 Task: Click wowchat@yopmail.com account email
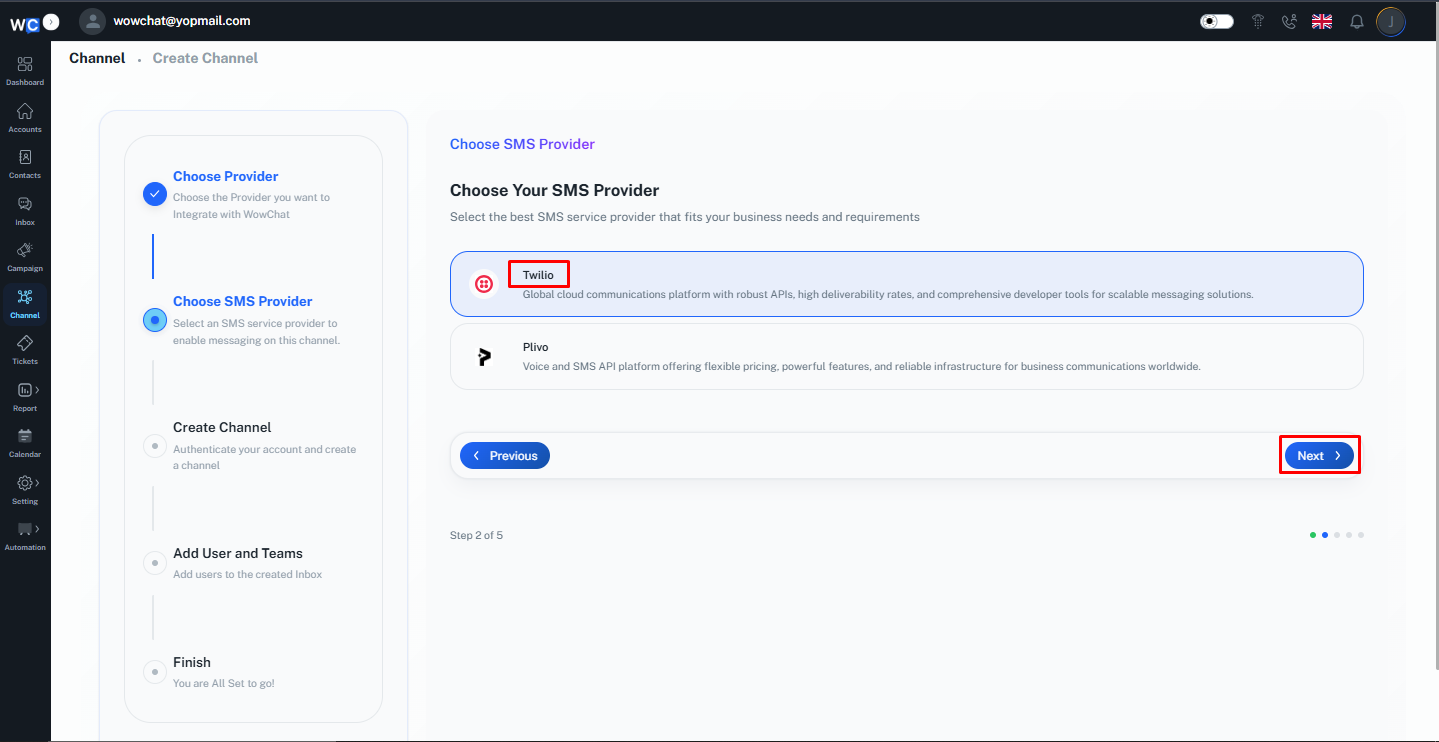pyautogui.click(x=182, y=20)
